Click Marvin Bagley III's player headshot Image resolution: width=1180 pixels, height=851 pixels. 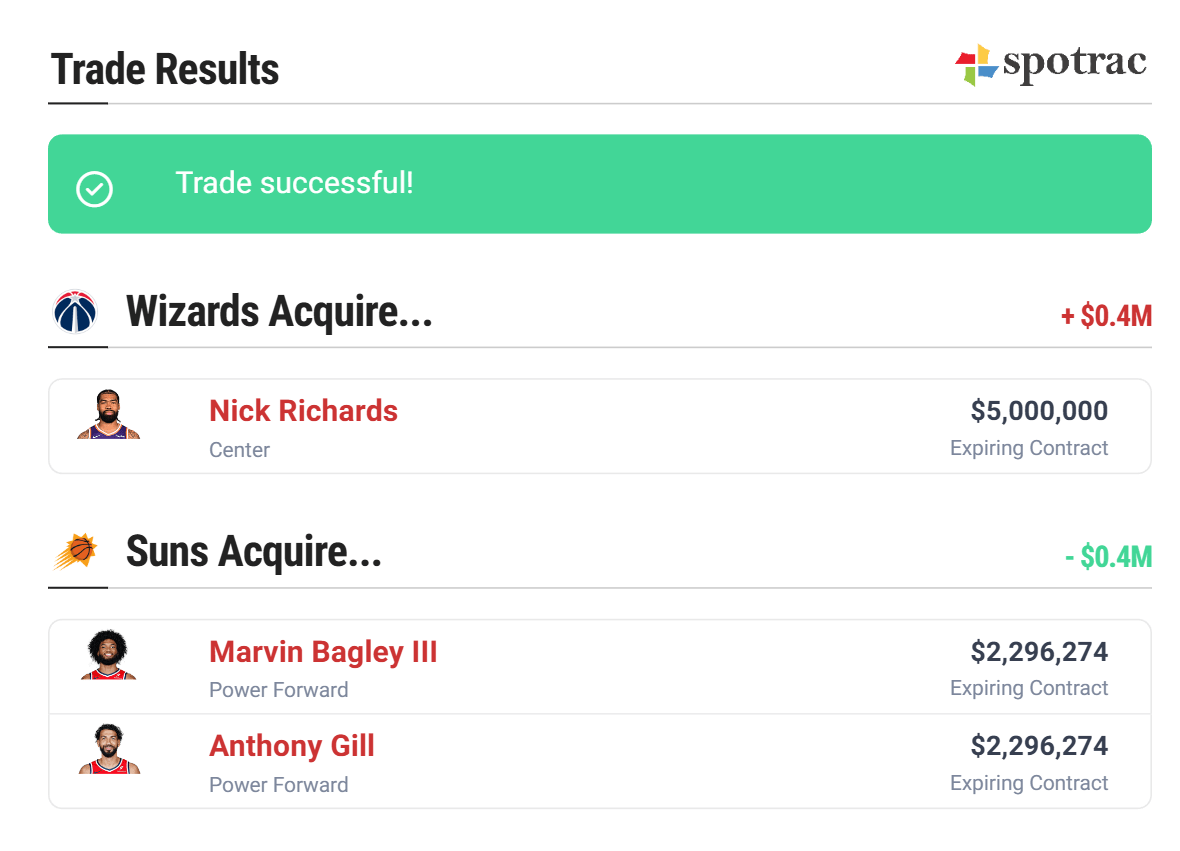click(x=108, y=656)
